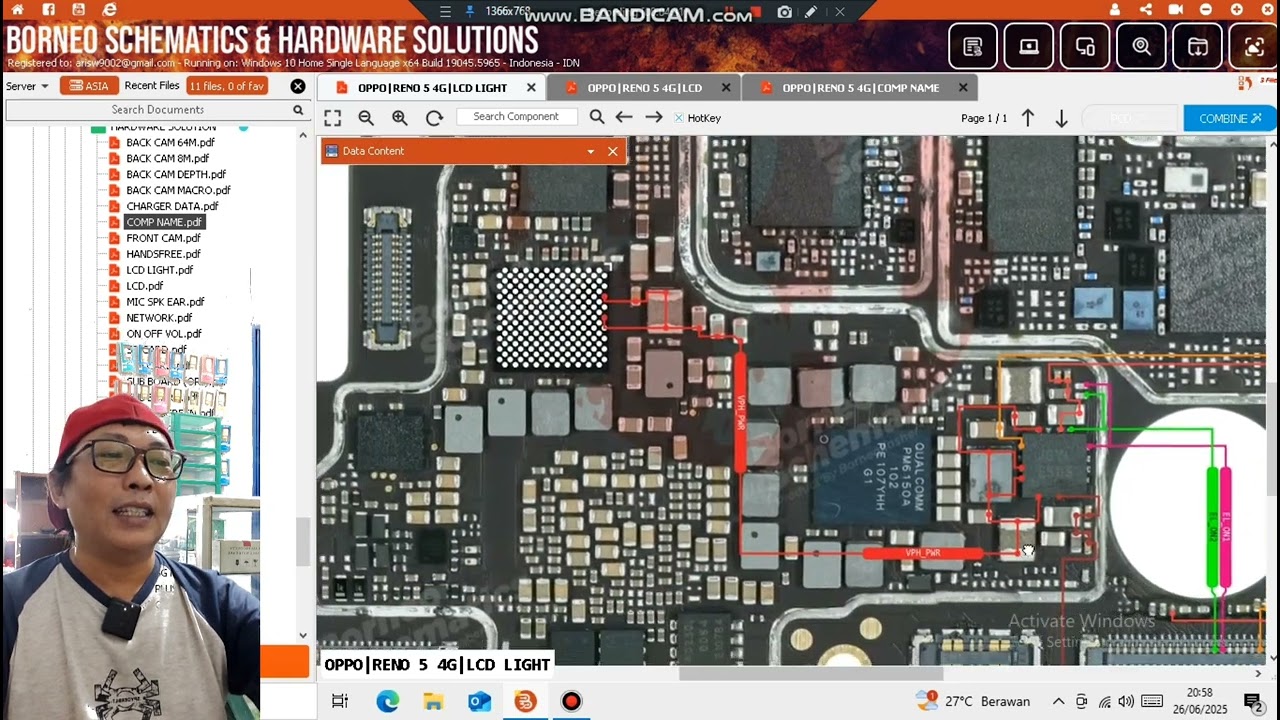Close the OPPO|RENO 5 4G|COMP NAME tab
The width and height of the screenshot is (1280, 720).
(x=963, y=88)
